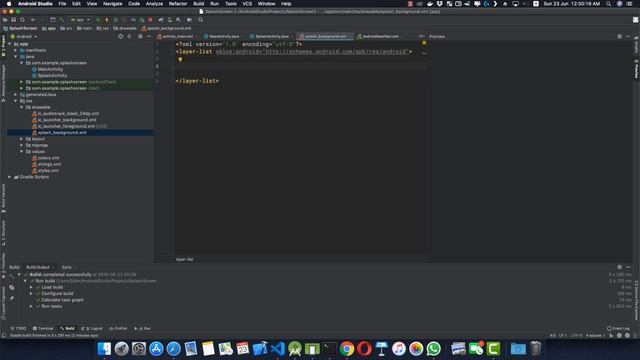Open Chrome from the Dock
Image resolution: width=640 pixels, height=360 pixels.
tap(347, 349)
